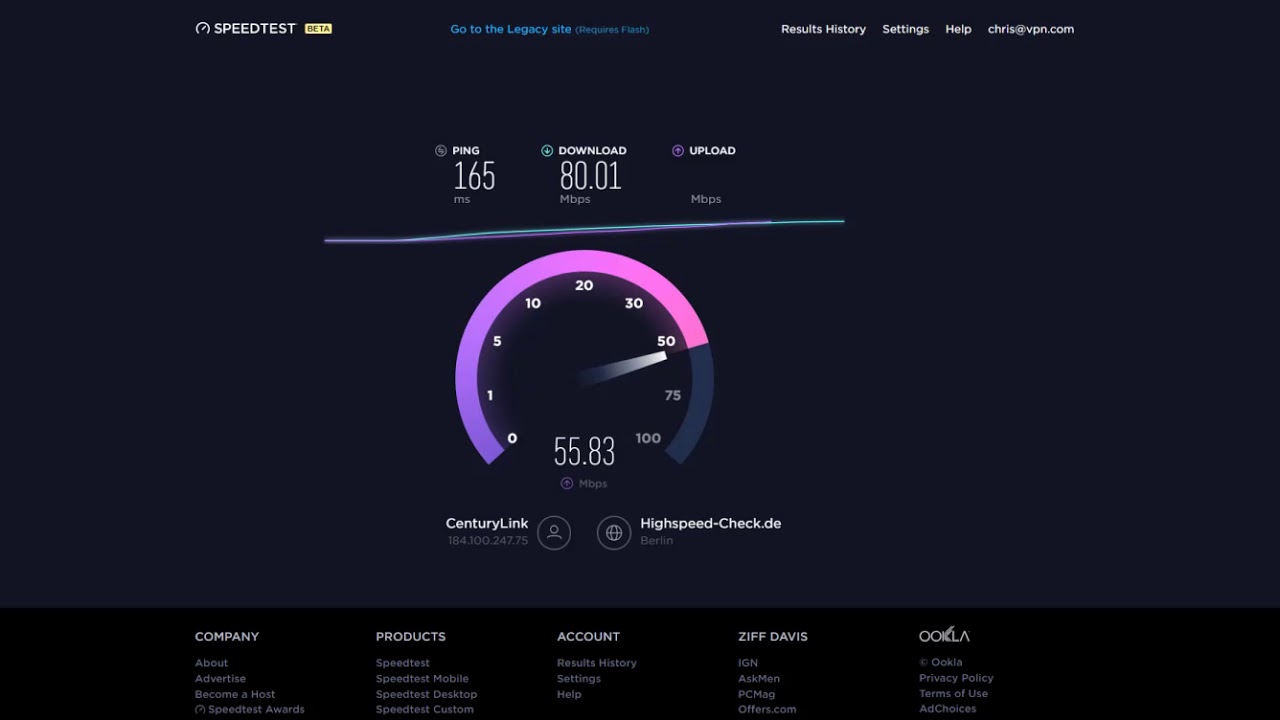Click the Advertise footer link
The width and height of the screenshot is (1280, 720).
220,678
